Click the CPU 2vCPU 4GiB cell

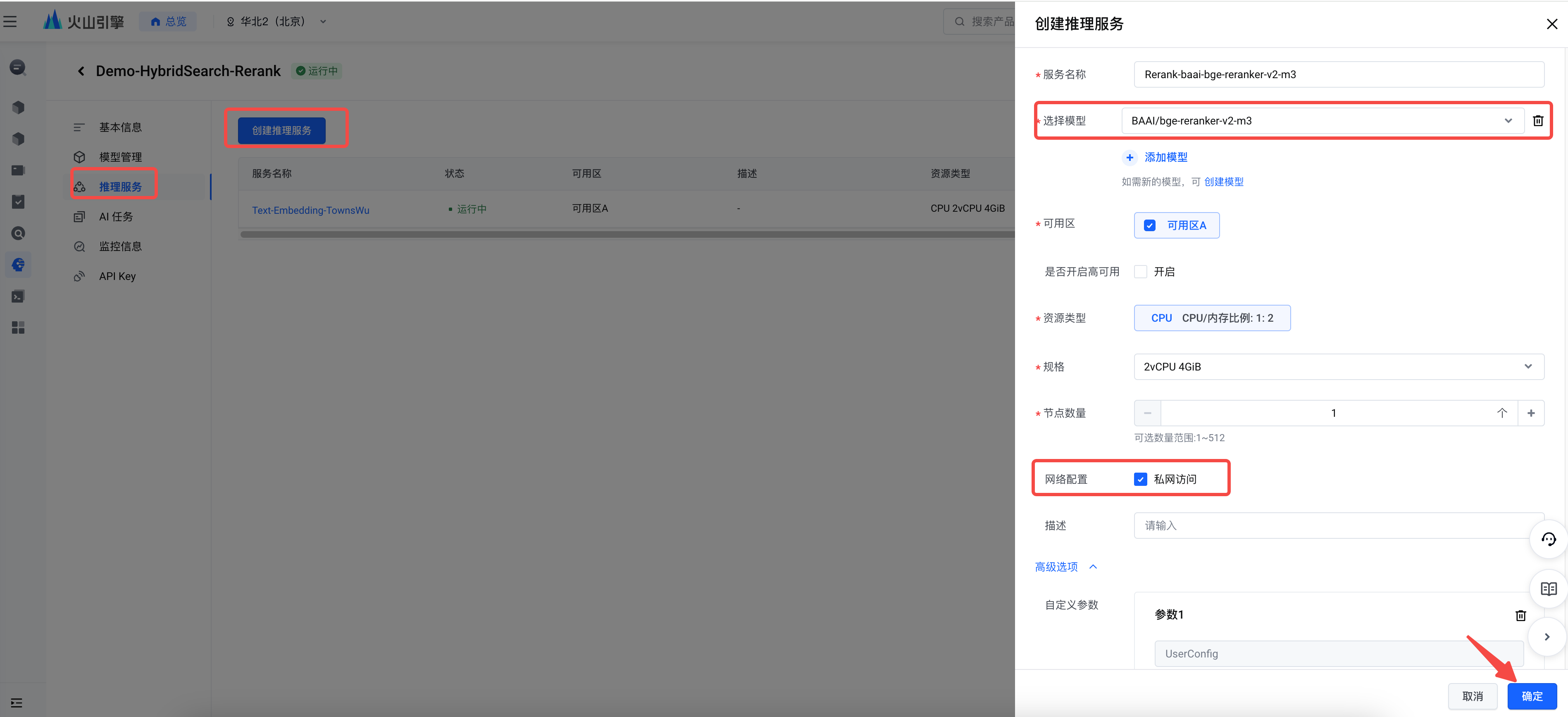pos(967,208)
